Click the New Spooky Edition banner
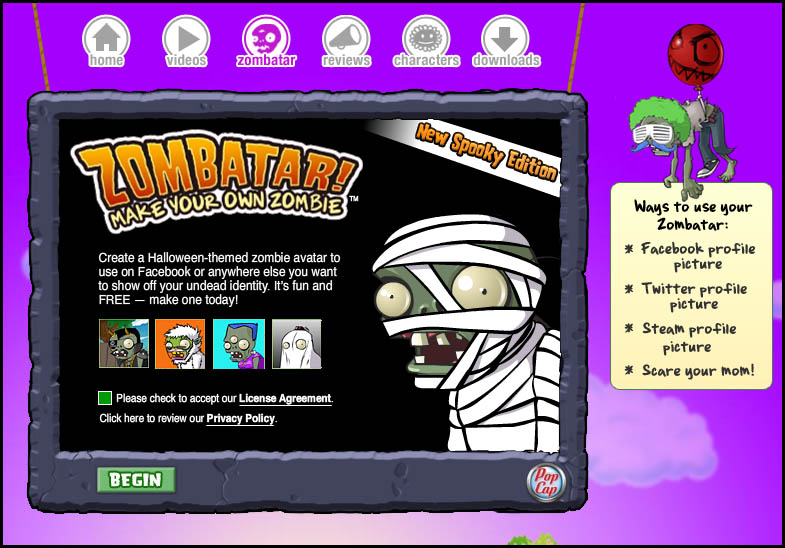The height and width of the screenshot is (548, 785). click(x=487, y=152)
